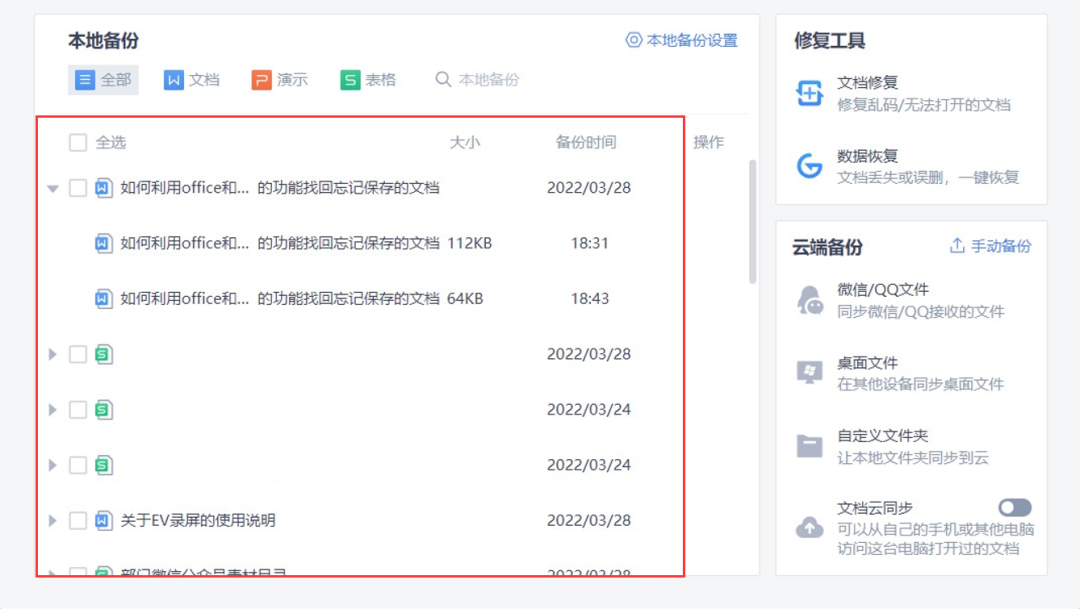Image resolution: width=1080 pixels, height=609 pixels.
Task: Click the gear icon beside 本地备份设置
Action: (633, 40)
